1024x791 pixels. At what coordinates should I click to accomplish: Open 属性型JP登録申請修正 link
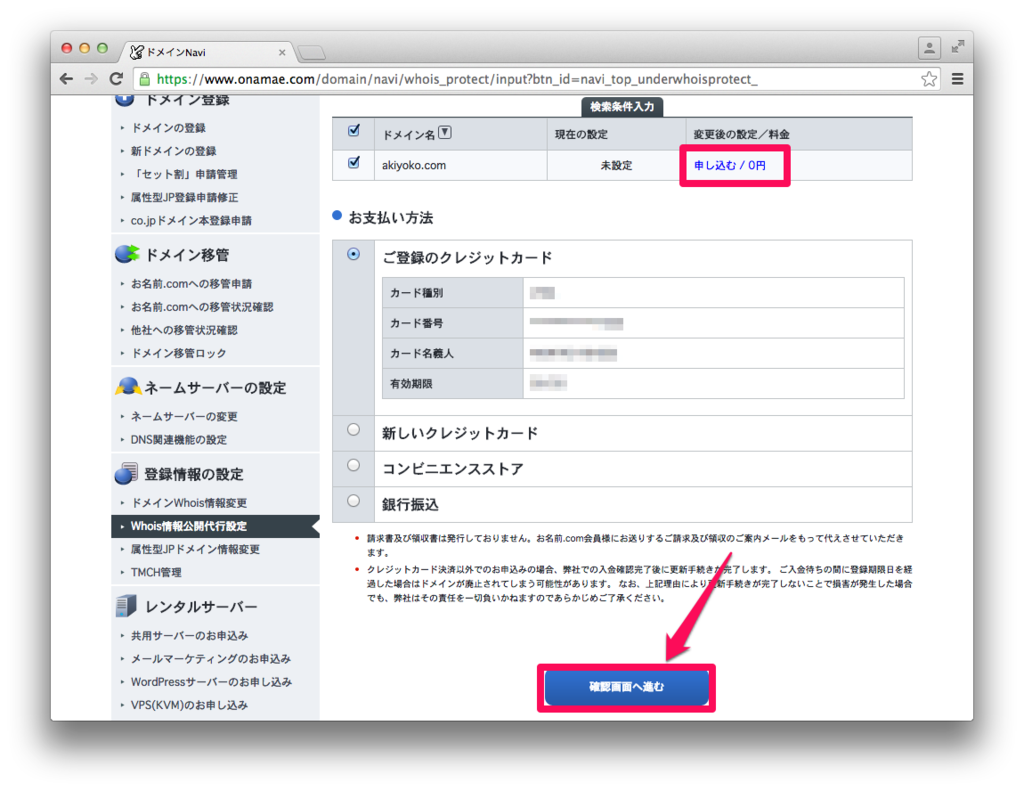(185, 197)
